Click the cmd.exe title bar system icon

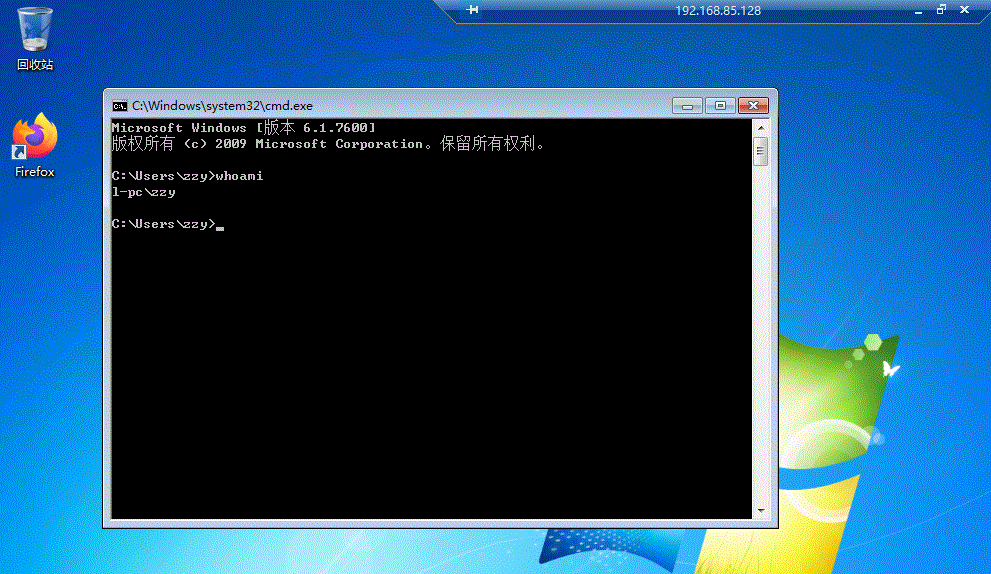coord(119,106)
